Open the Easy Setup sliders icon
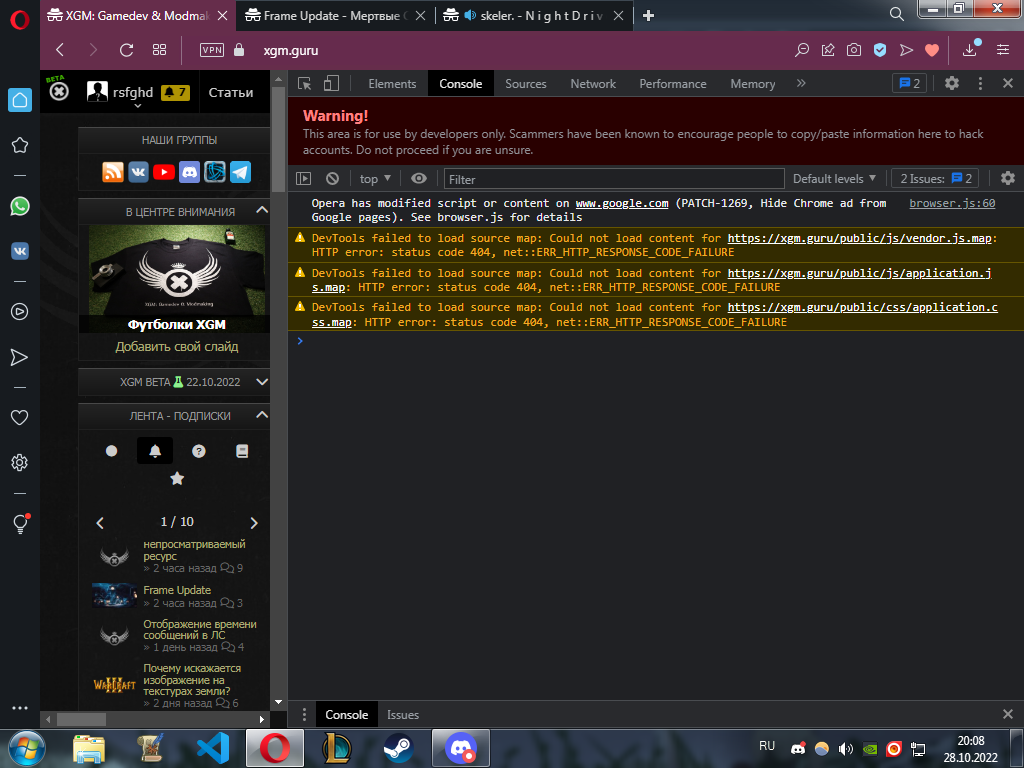The image size is (1024, 768). (1003, 50)
